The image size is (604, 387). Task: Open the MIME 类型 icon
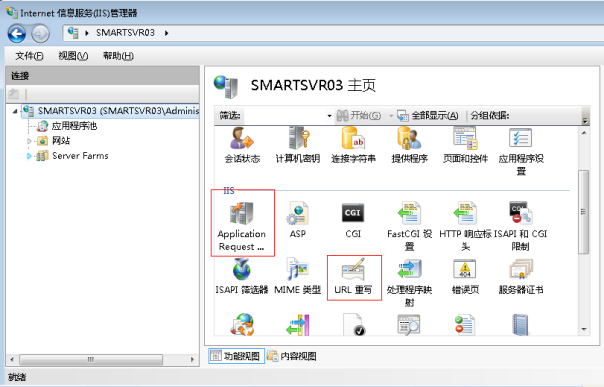(x=297, y=276)
